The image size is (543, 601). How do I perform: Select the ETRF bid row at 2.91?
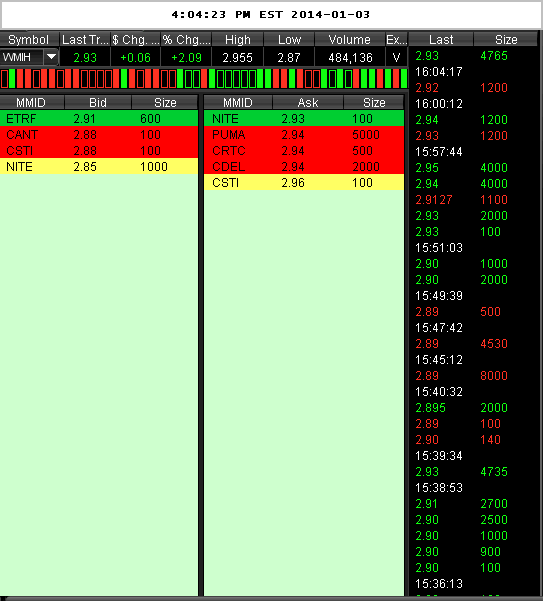[x=99, y=119]
